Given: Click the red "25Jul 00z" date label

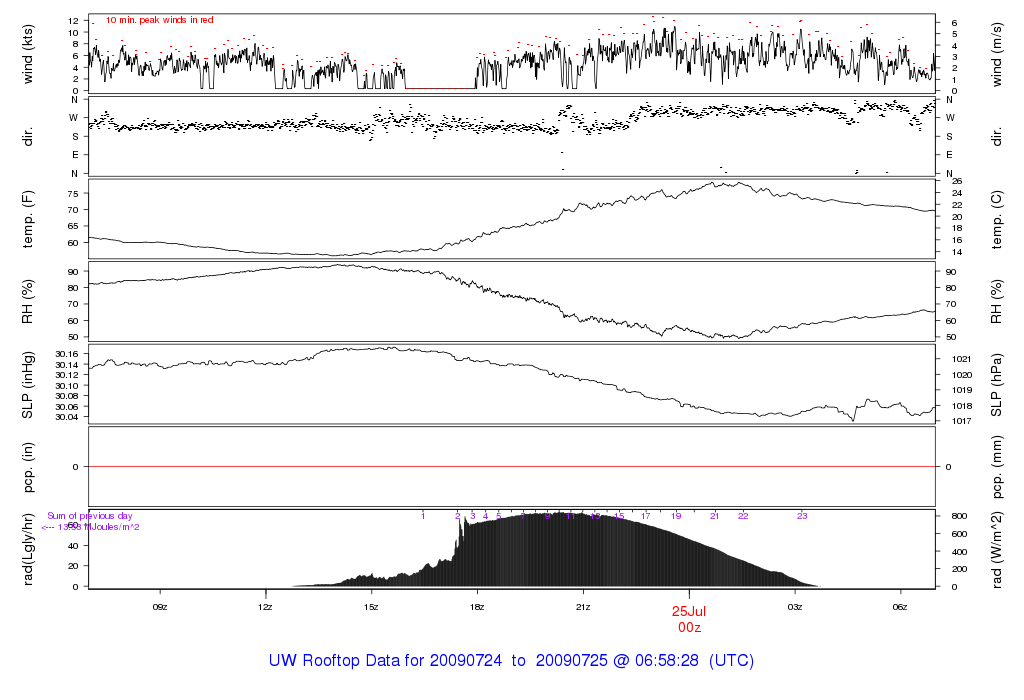Looking at the screenshot, I should [x=689, y=617].
